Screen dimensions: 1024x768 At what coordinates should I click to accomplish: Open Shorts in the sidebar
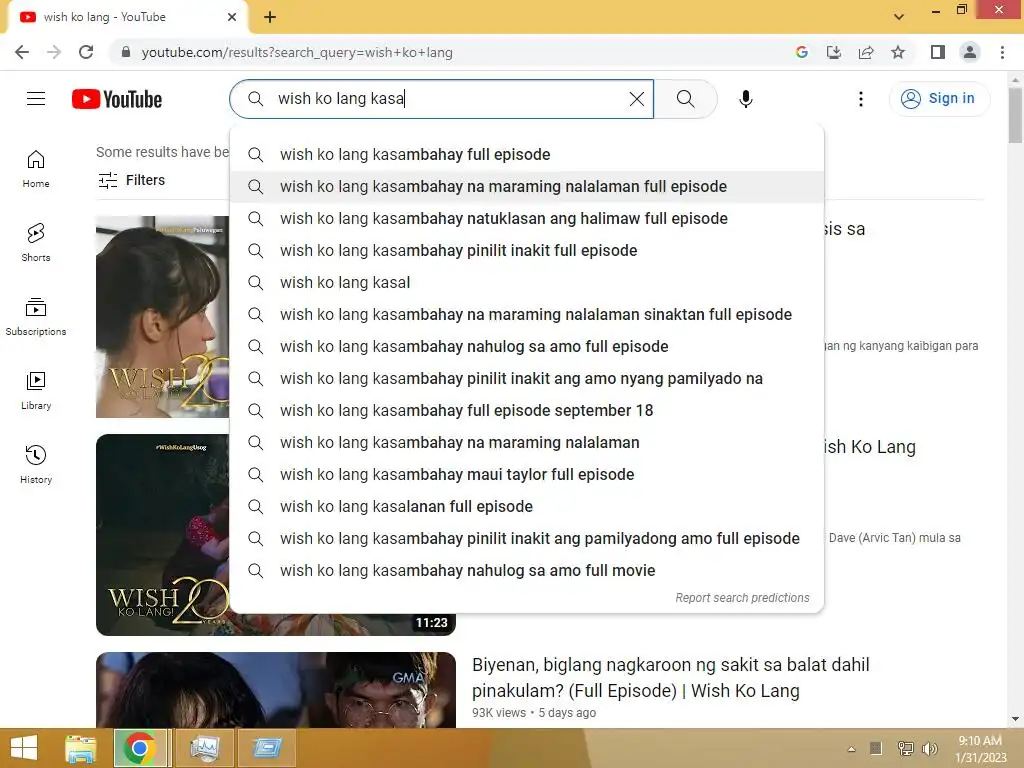tap(36, 242)
